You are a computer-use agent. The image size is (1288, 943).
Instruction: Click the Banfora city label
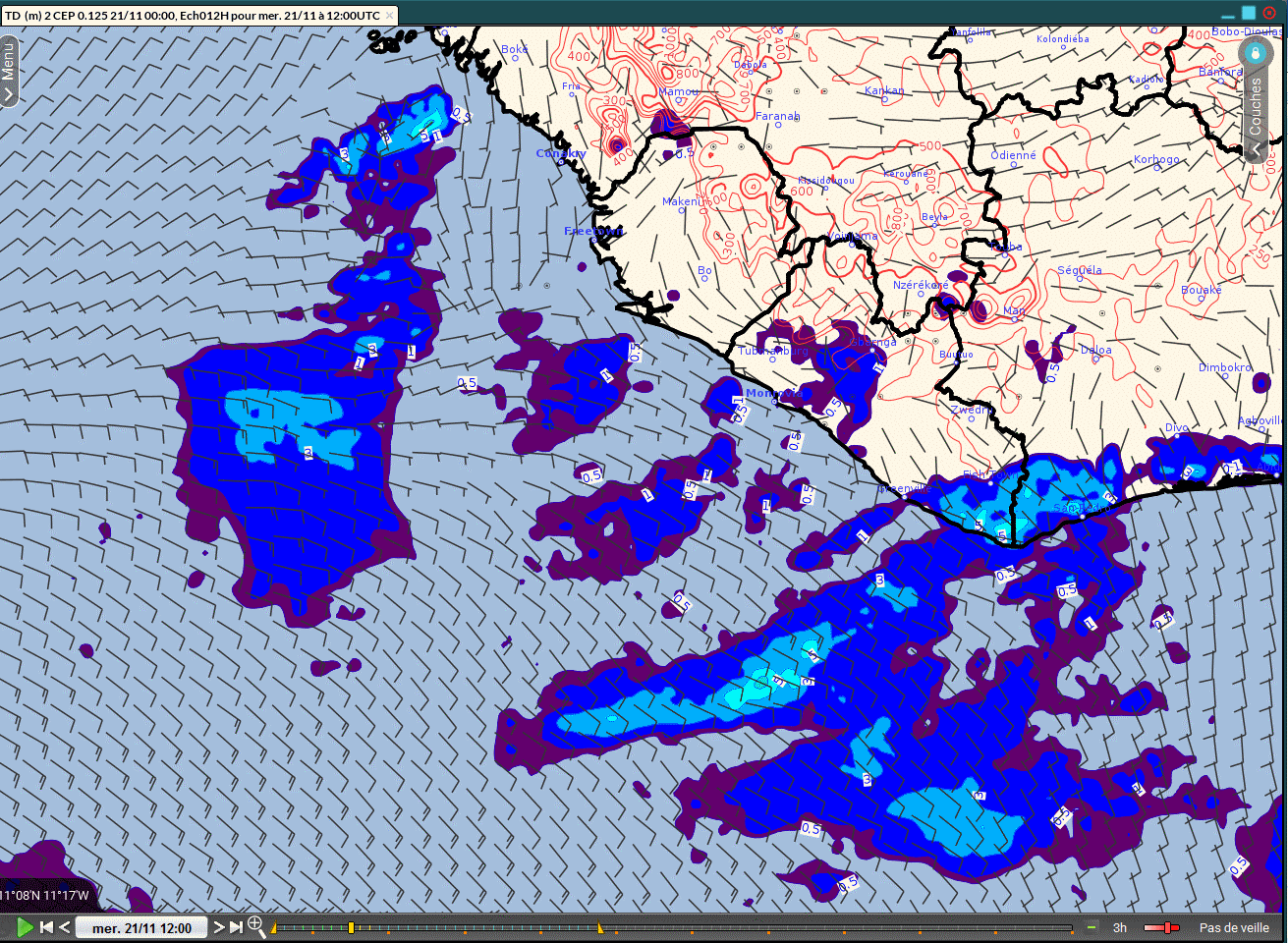(1221, 72)
